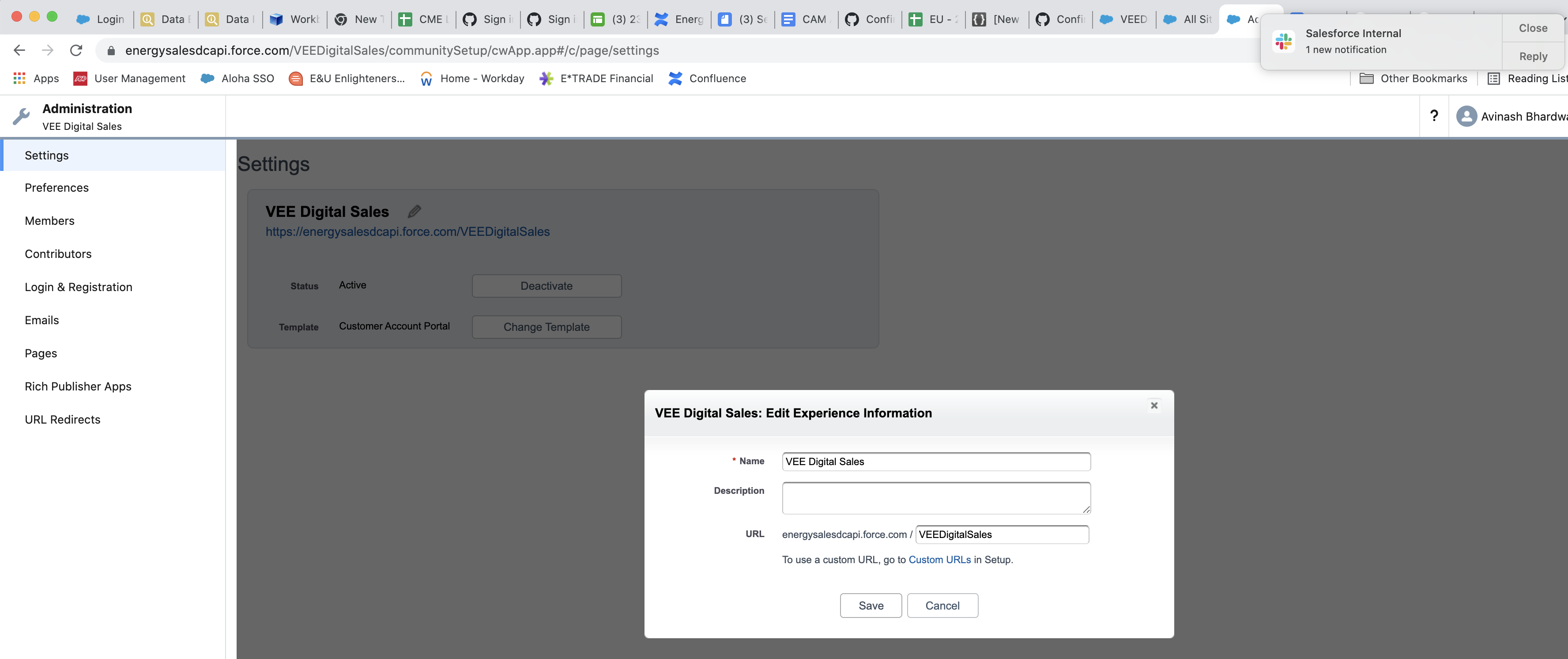Image resolution: width=1568 pixels, height=659 pixels.
Task: Switch to the All Sit browser tab
Action: (1187, 19)
